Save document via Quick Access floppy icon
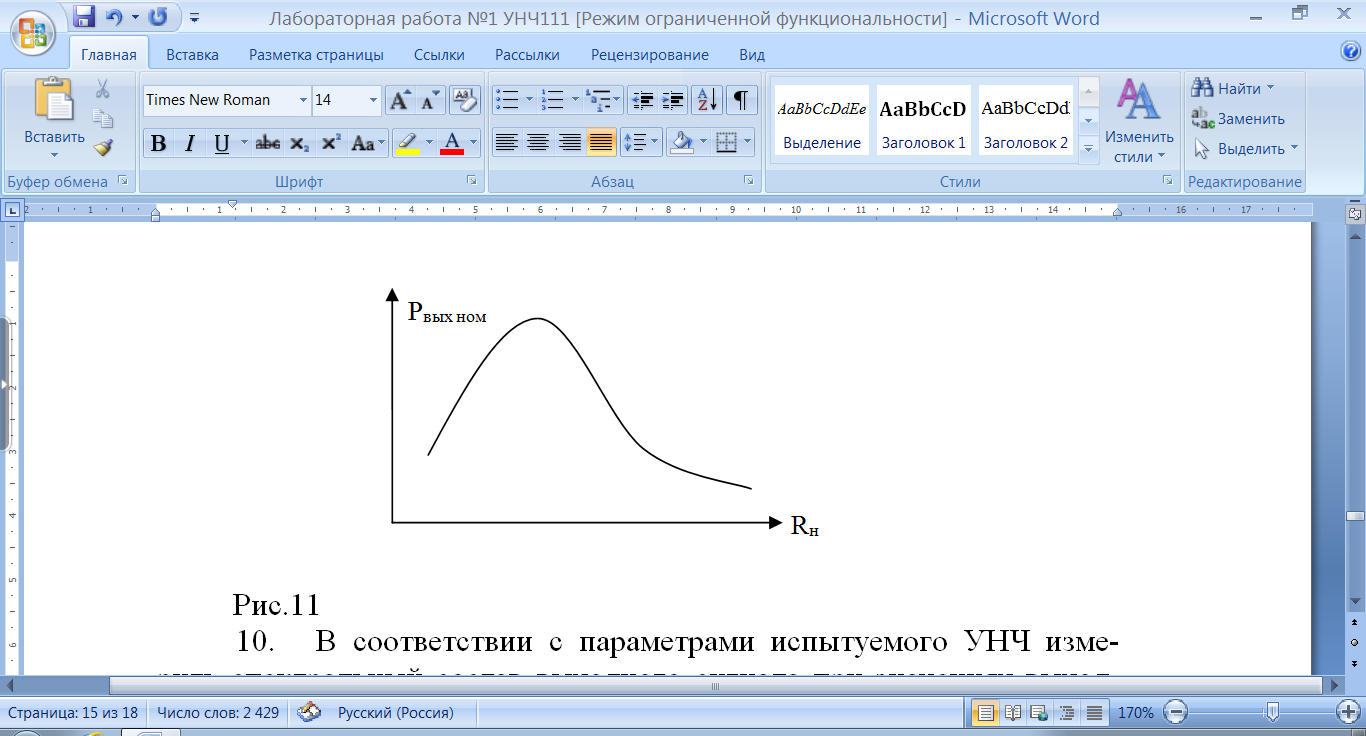The width and height of the screenshot is (1366, 736). [85, 17]
